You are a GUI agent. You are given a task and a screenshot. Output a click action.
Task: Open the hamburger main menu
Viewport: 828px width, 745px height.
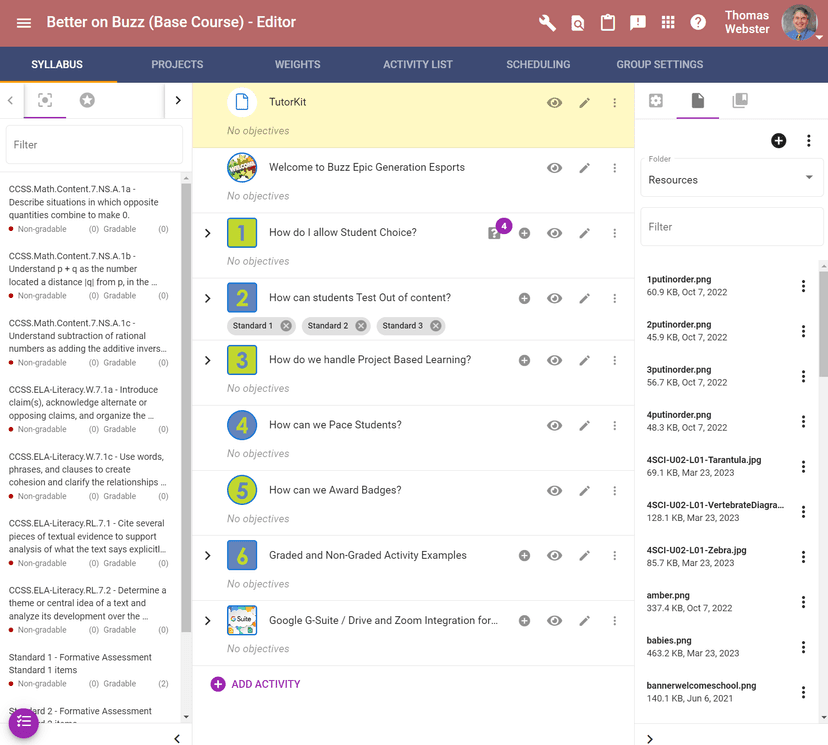click(x=24, y=23)
